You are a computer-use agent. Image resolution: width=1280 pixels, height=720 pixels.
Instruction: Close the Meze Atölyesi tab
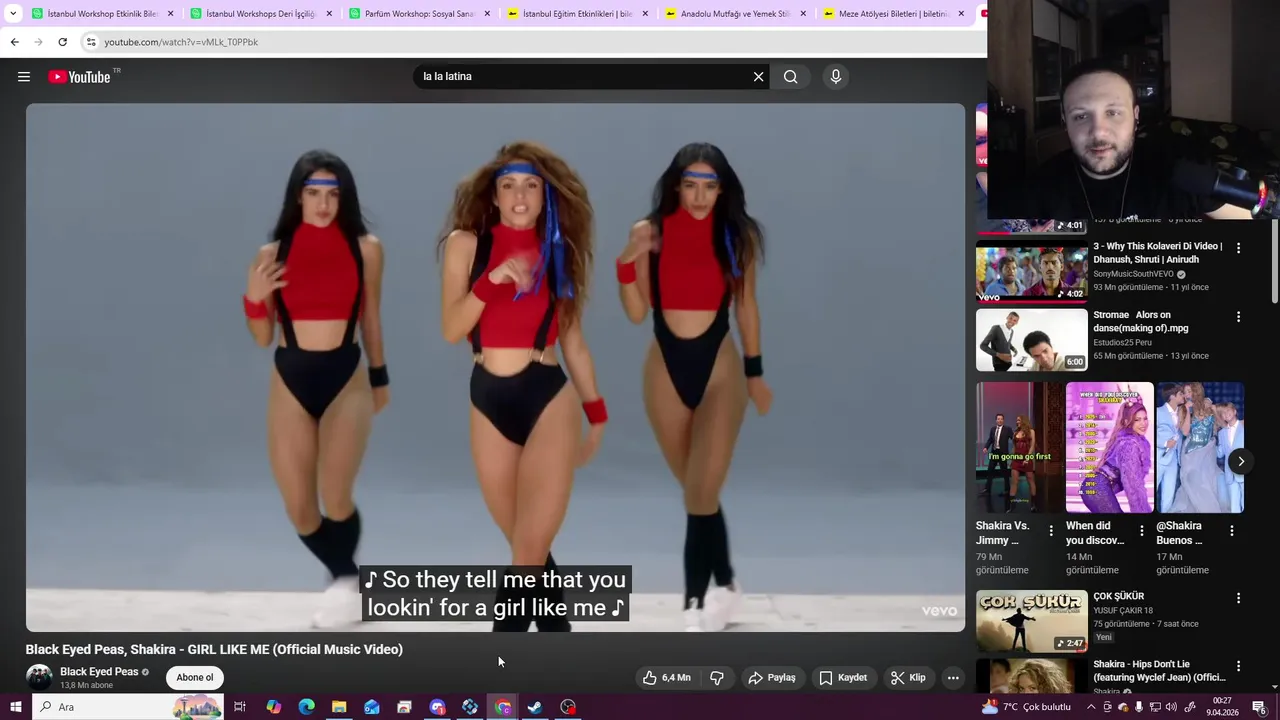961,14
